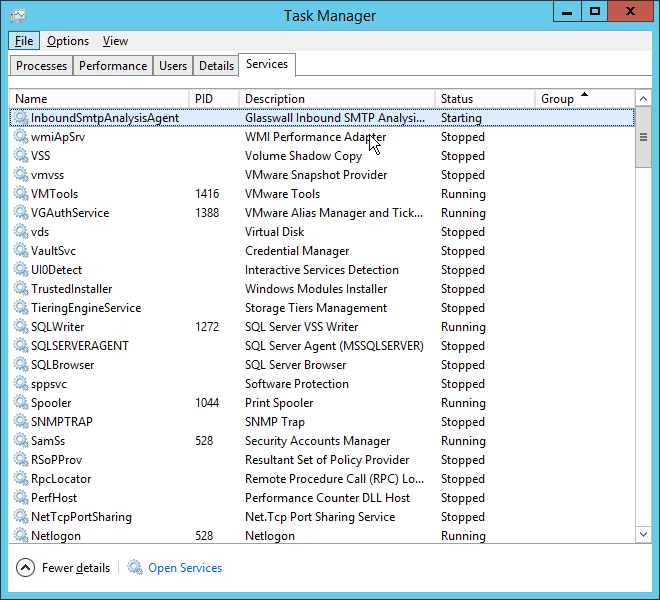
Task: Click the gear icon for Netlogon service
Action: point(21,536)
